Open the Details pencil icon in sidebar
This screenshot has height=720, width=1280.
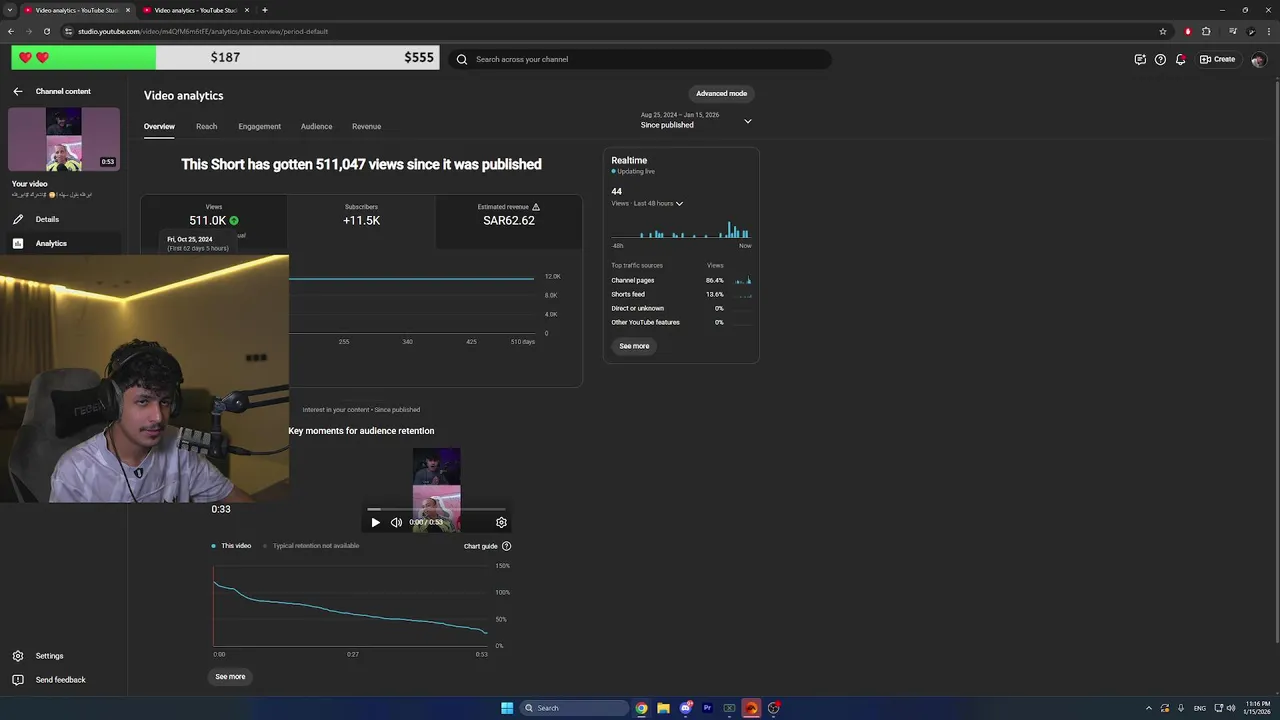[x=18, y=219]
